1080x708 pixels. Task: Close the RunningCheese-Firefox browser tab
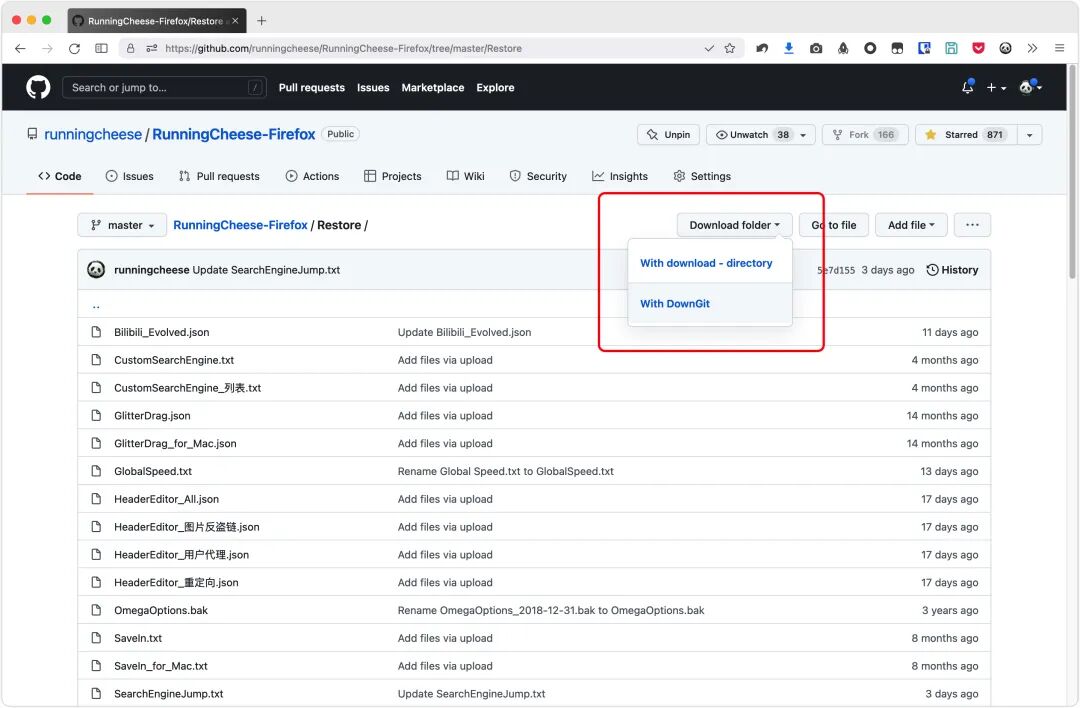tap(235, 21)
